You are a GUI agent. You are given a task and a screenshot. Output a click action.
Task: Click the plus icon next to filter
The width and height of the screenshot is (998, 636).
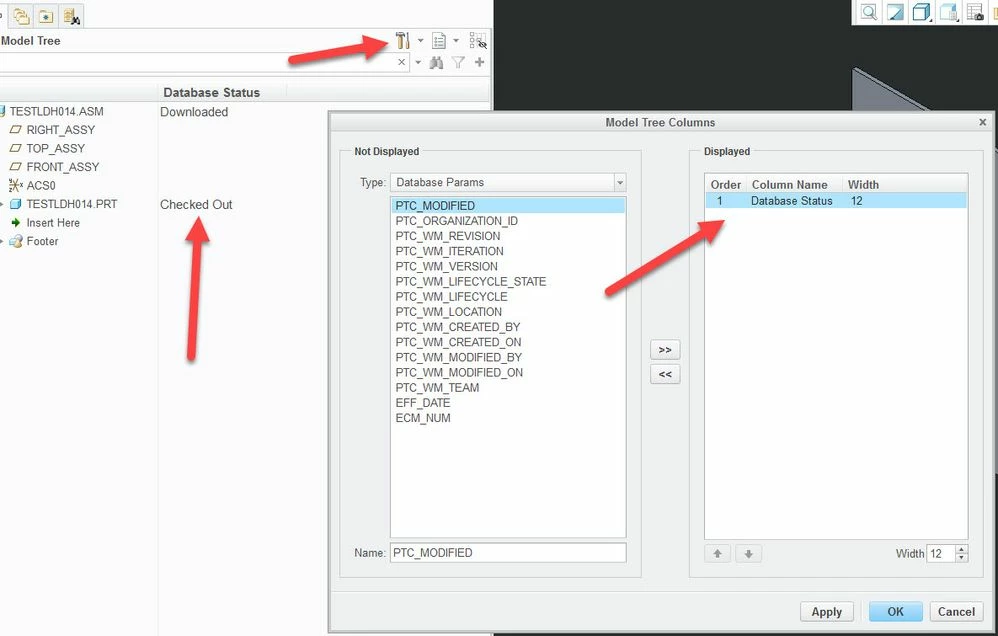(x=479, y=62)
